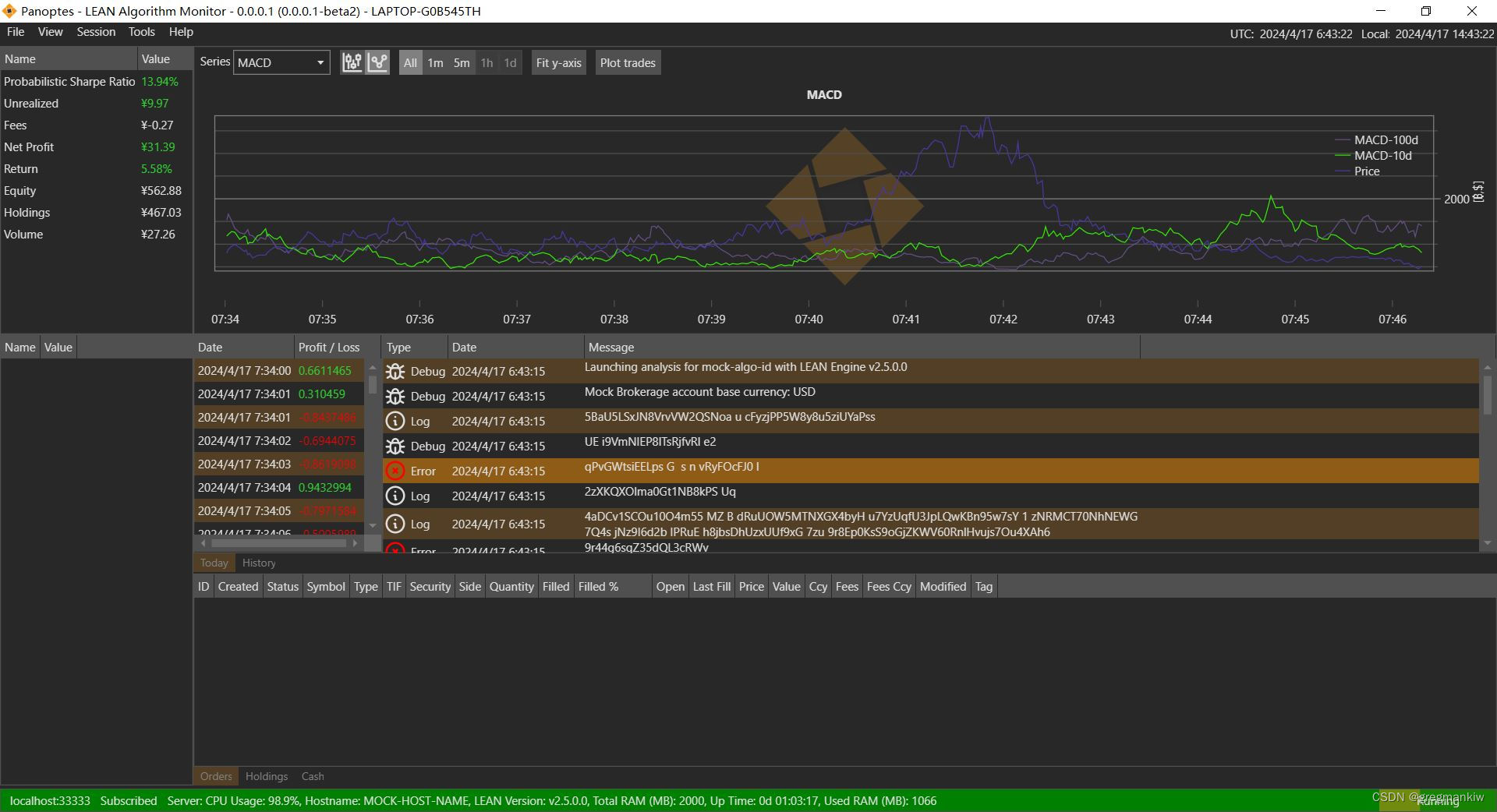Click the Debug bug icon for Mock Brokerage message
Screen dimensions: 1497x812
(x=395, y=397)
